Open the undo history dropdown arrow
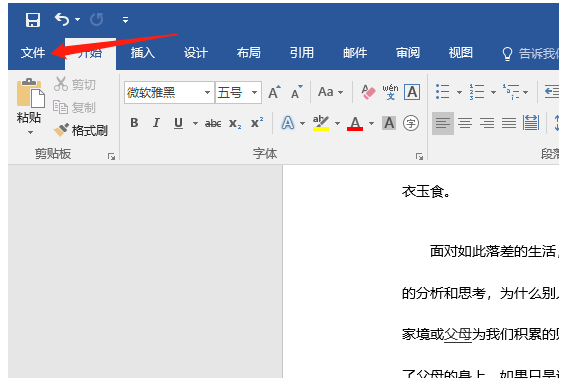The image size is (588, 386). 77,20
